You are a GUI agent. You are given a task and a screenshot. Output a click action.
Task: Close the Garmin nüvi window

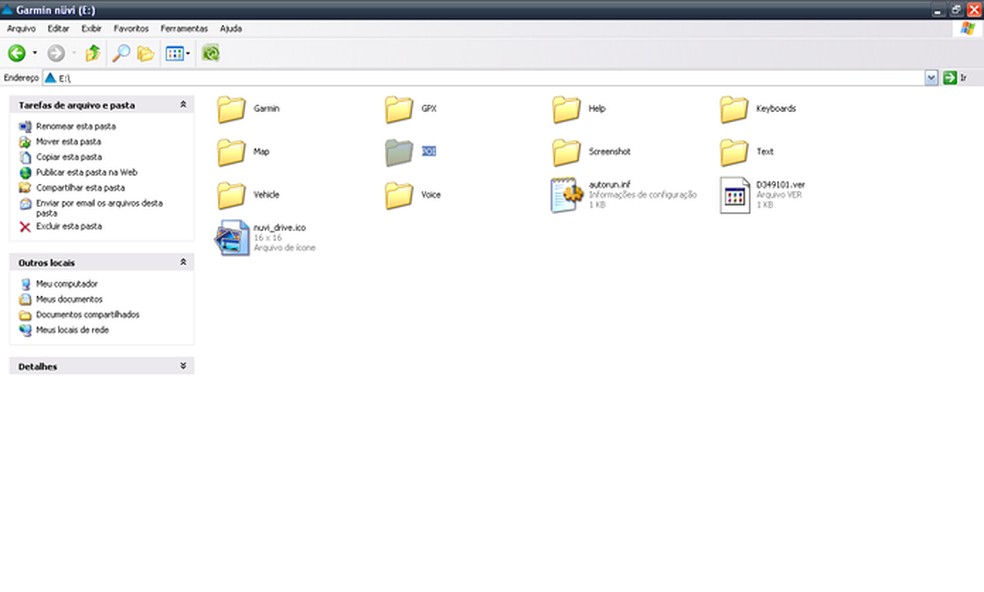[974, 10]
